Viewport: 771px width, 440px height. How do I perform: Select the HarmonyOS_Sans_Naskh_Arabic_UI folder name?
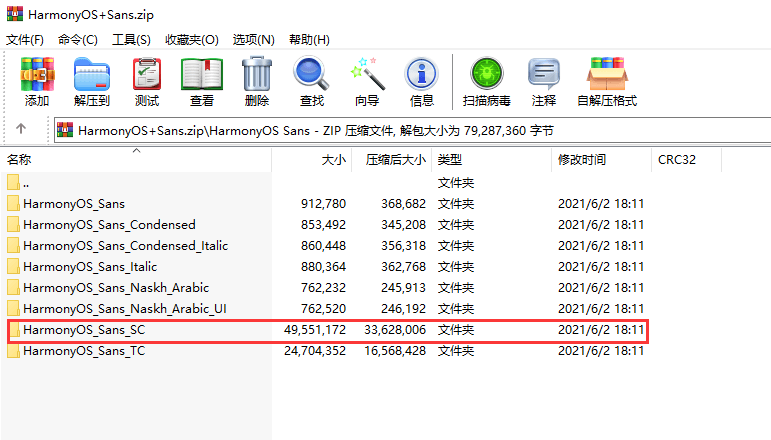[125, 309]
